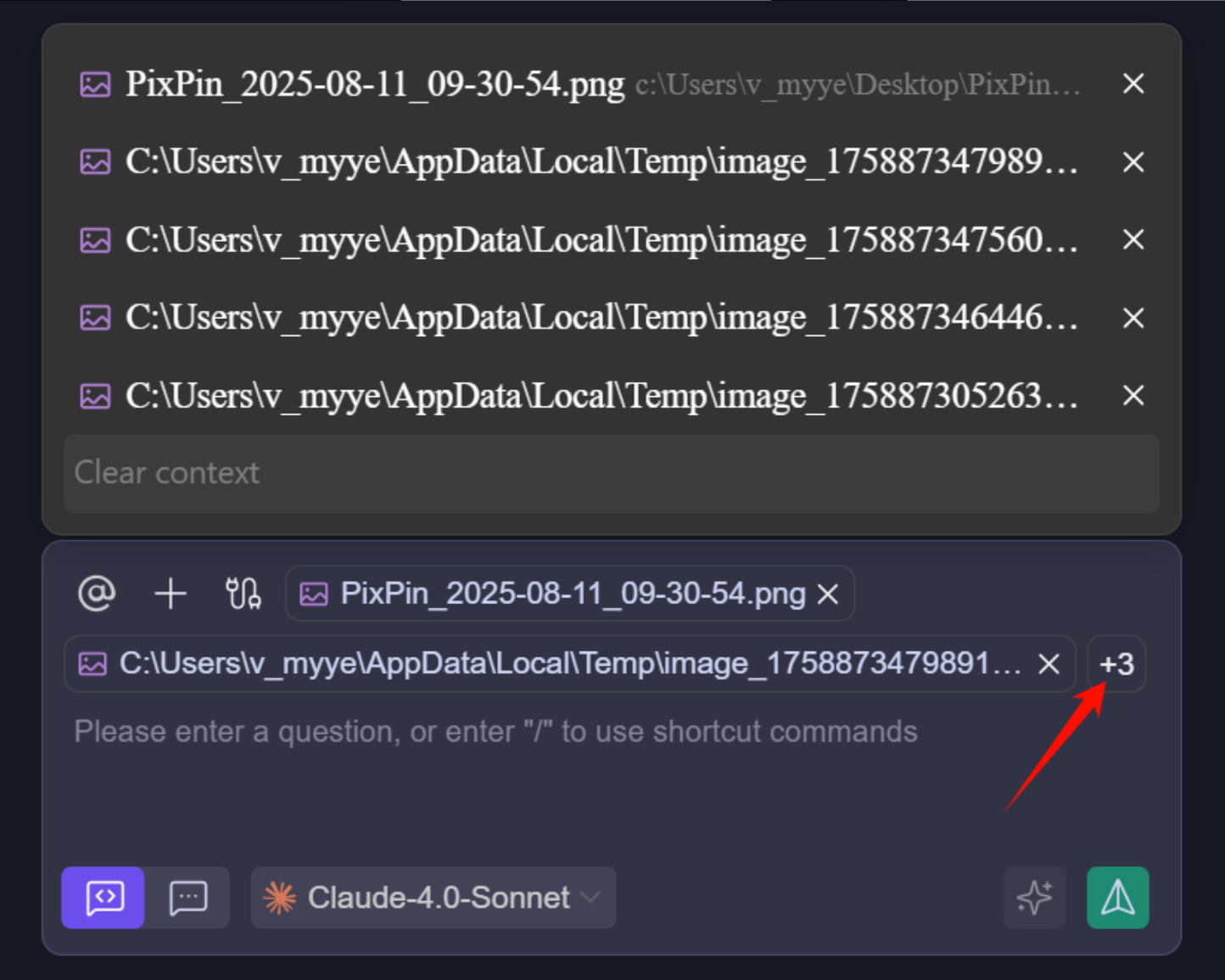Expand the +3 hidden attachments badge
The image size is (1225, 980).
(1116, 664)
